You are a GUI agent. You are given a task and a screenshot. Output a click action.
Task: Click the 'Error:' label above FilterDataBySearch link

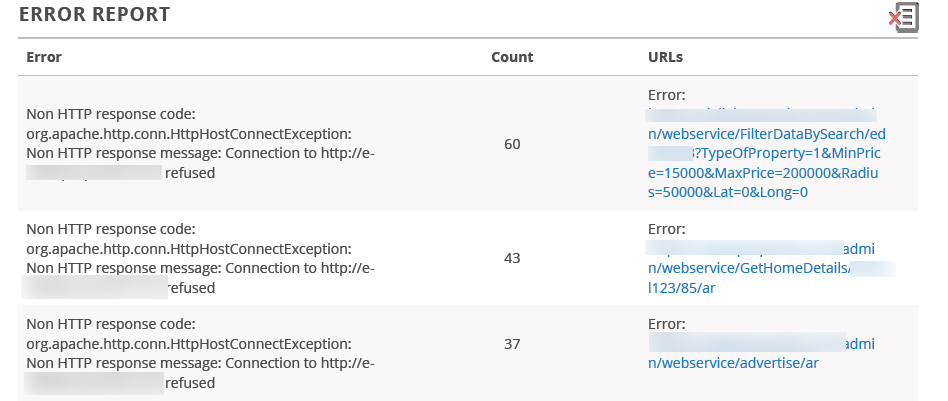point(667,95)
